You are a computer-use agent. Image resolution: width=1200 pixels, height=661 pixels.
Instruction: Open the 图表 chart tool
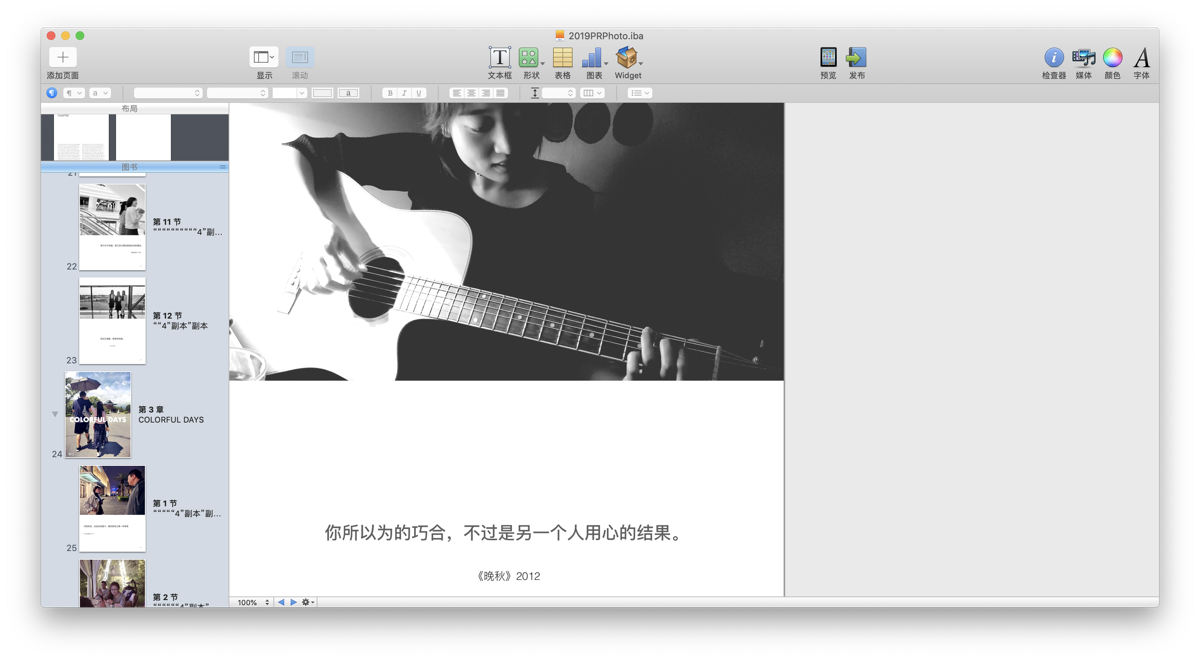(x=593, y=58)
